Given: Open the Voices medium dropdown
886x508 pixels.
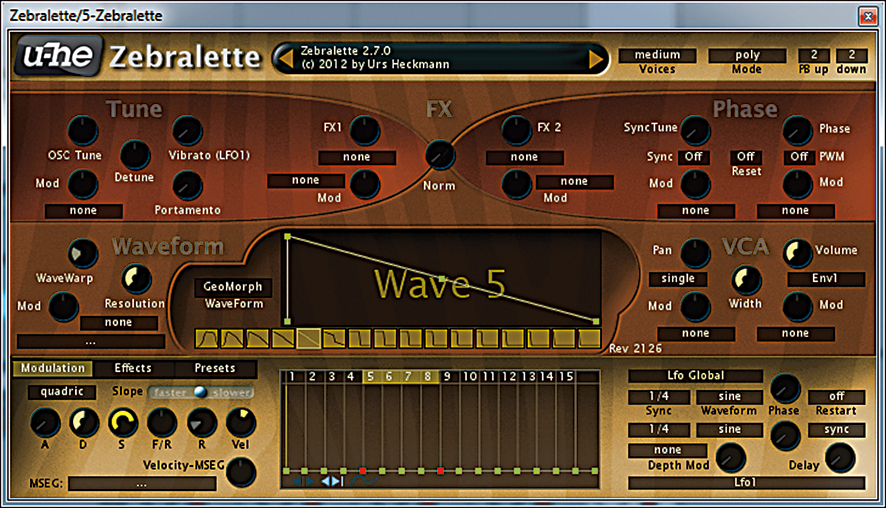Looking at the screenshot, I should pos(657,55).
